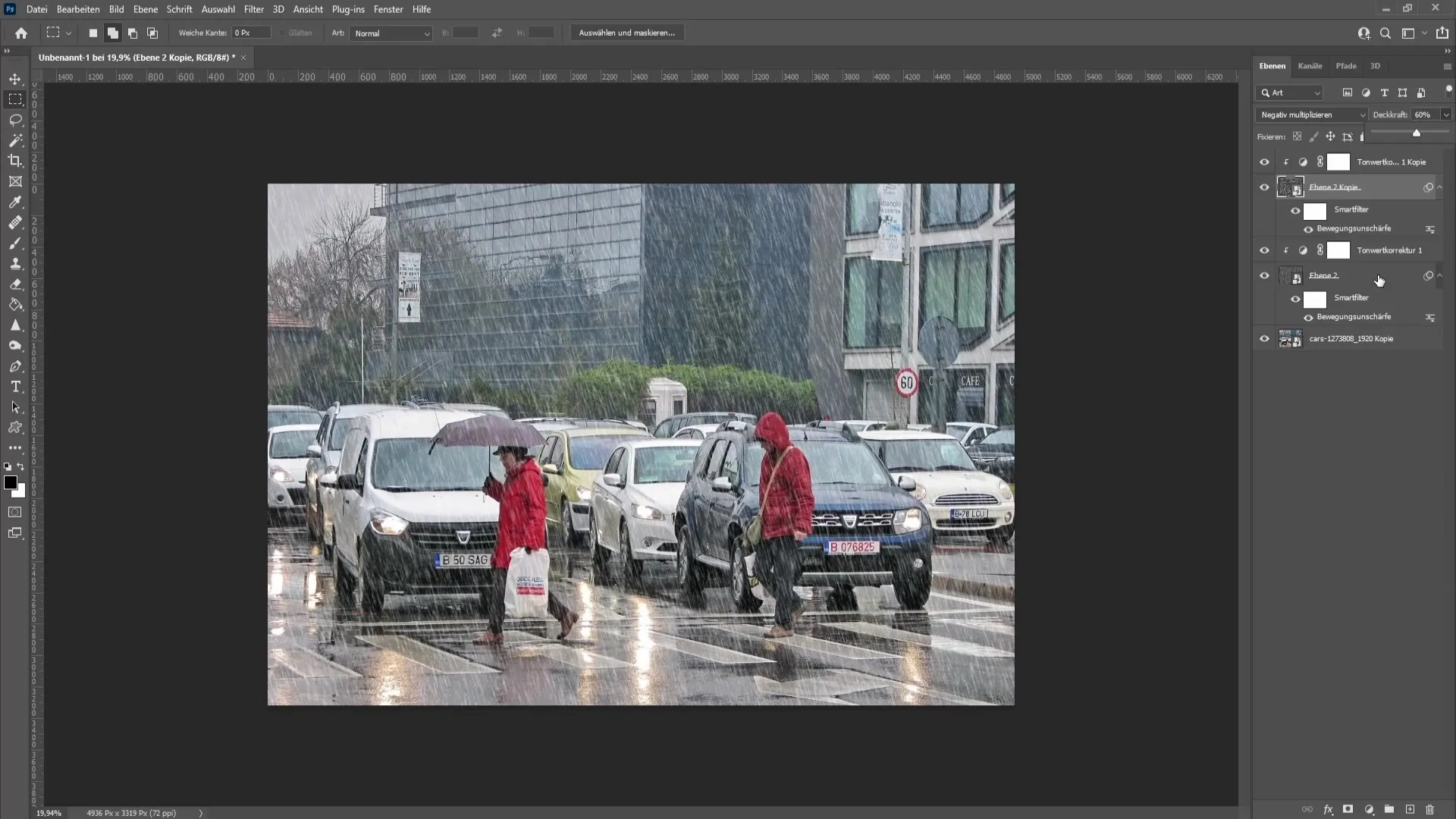
Task: Open the Art style dropdown
Action: tap(391, 33)
